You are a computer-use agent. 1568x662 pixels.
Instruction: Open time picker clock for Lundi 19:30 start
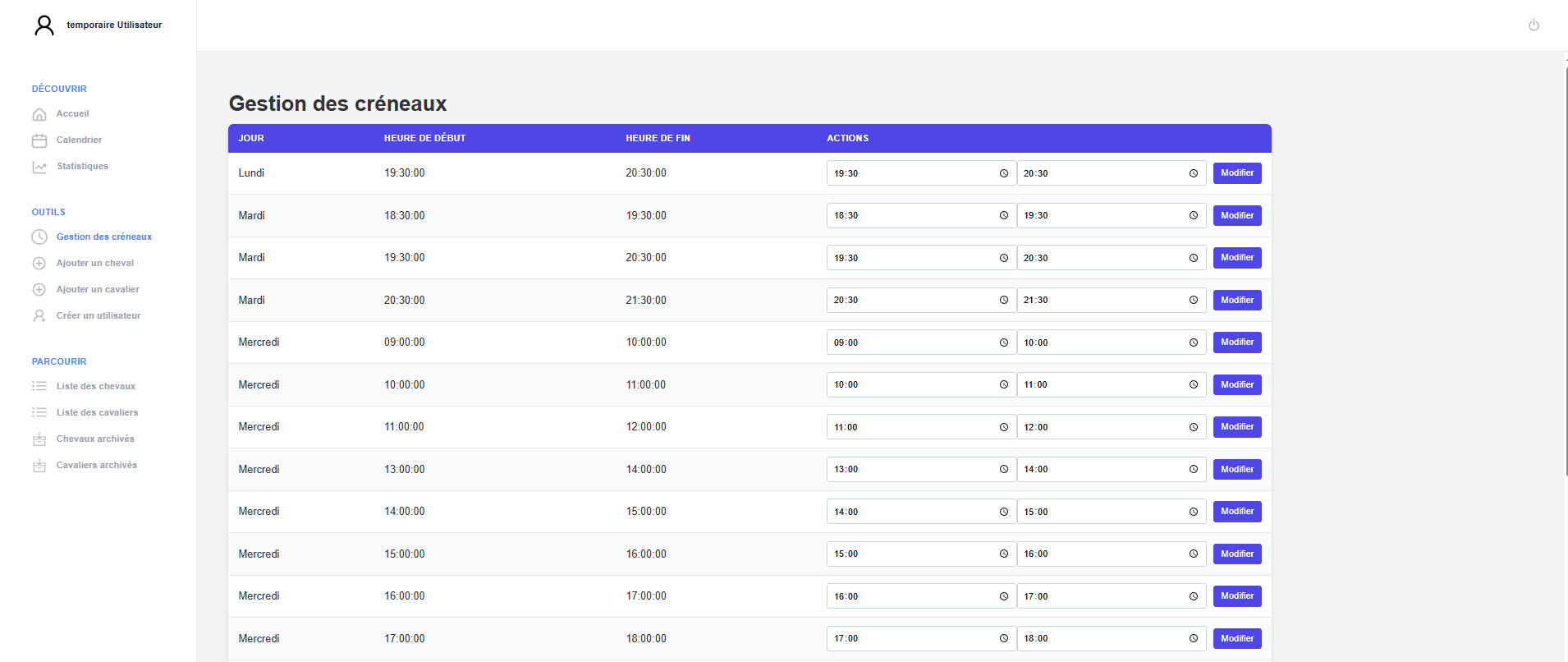[1003, 173]
